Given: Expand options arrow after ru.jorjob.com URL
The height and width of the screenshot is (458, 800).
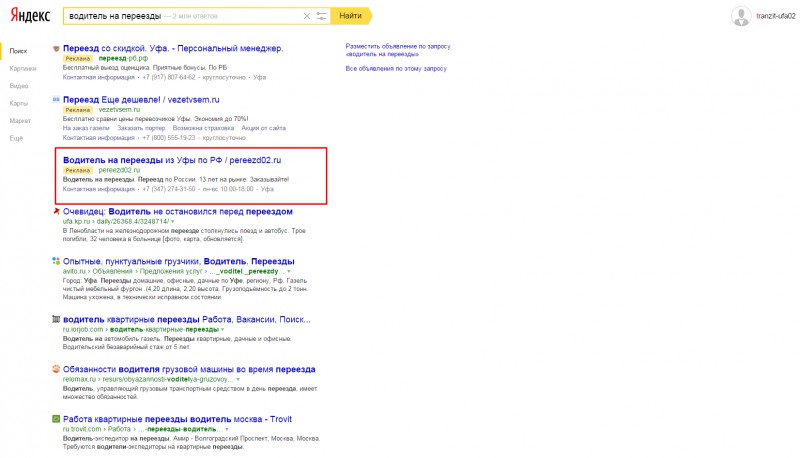Looking at the screenshot, I should (x=222, y=329).
